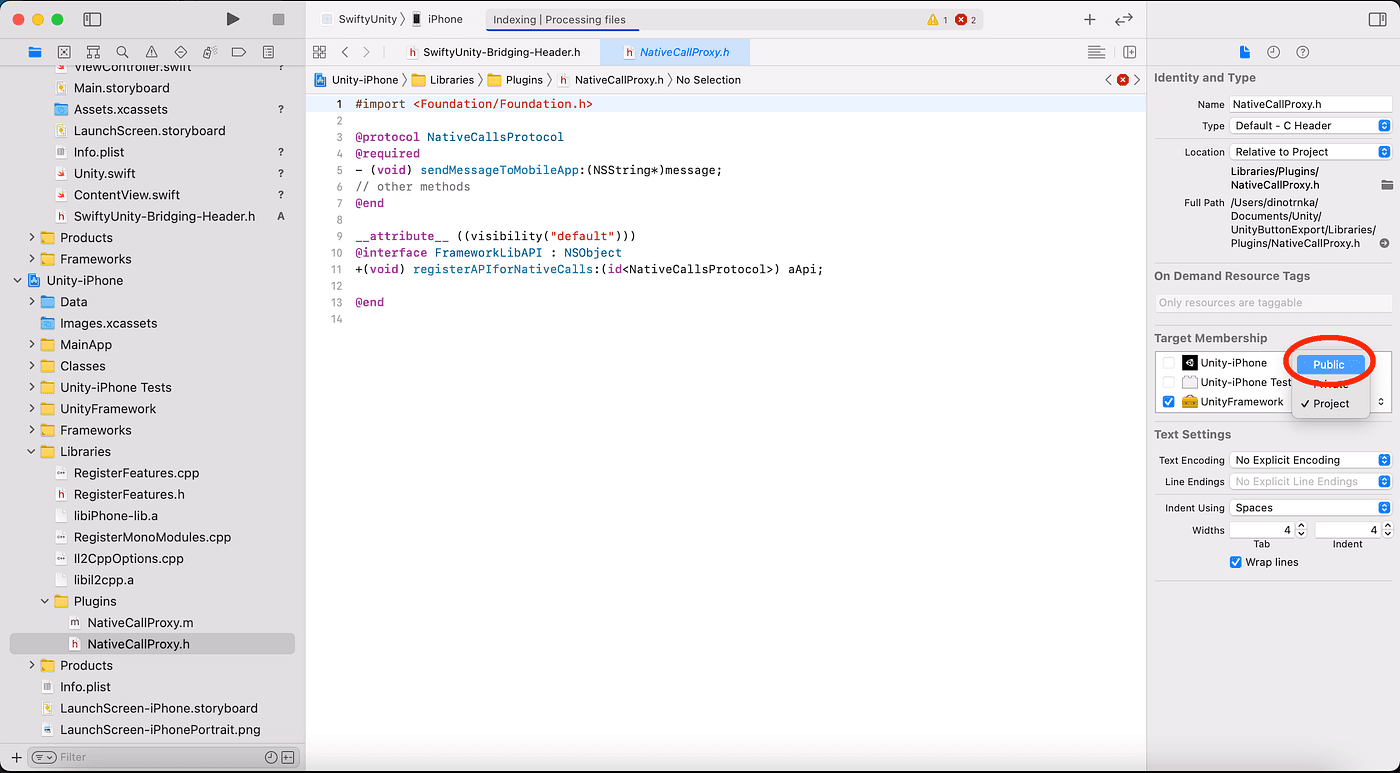Switch to the SwiftyUnity-Bridging-Header.h tab
Screen dimensions: 1400x773
pyautogui.click(x=493, y=52)
